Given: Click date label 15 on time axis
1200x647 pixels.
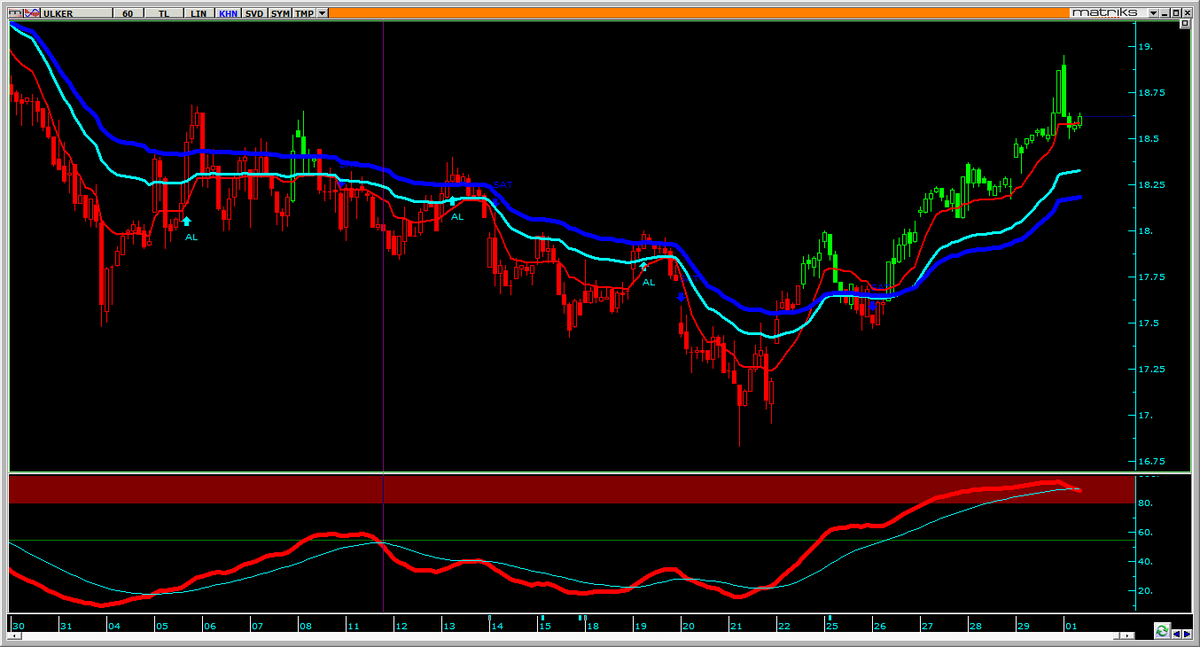Looking at the screenshot, I should pos(544,626).
